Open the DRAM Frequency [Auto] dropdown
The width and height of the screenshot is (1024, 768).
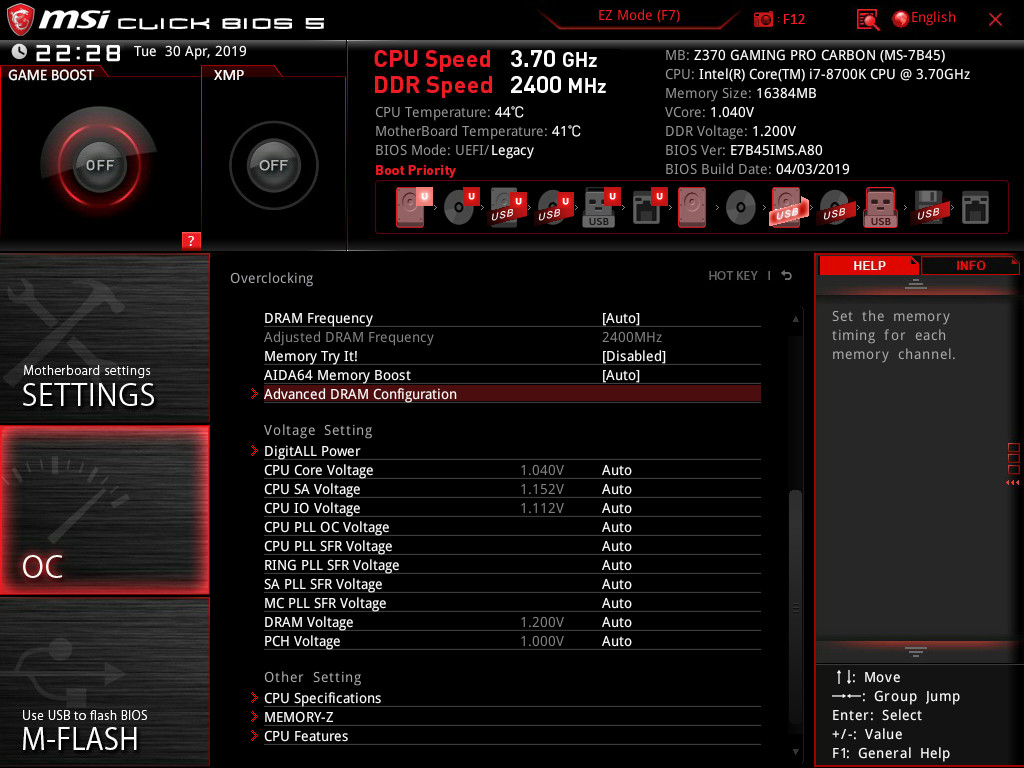point(620,318)
